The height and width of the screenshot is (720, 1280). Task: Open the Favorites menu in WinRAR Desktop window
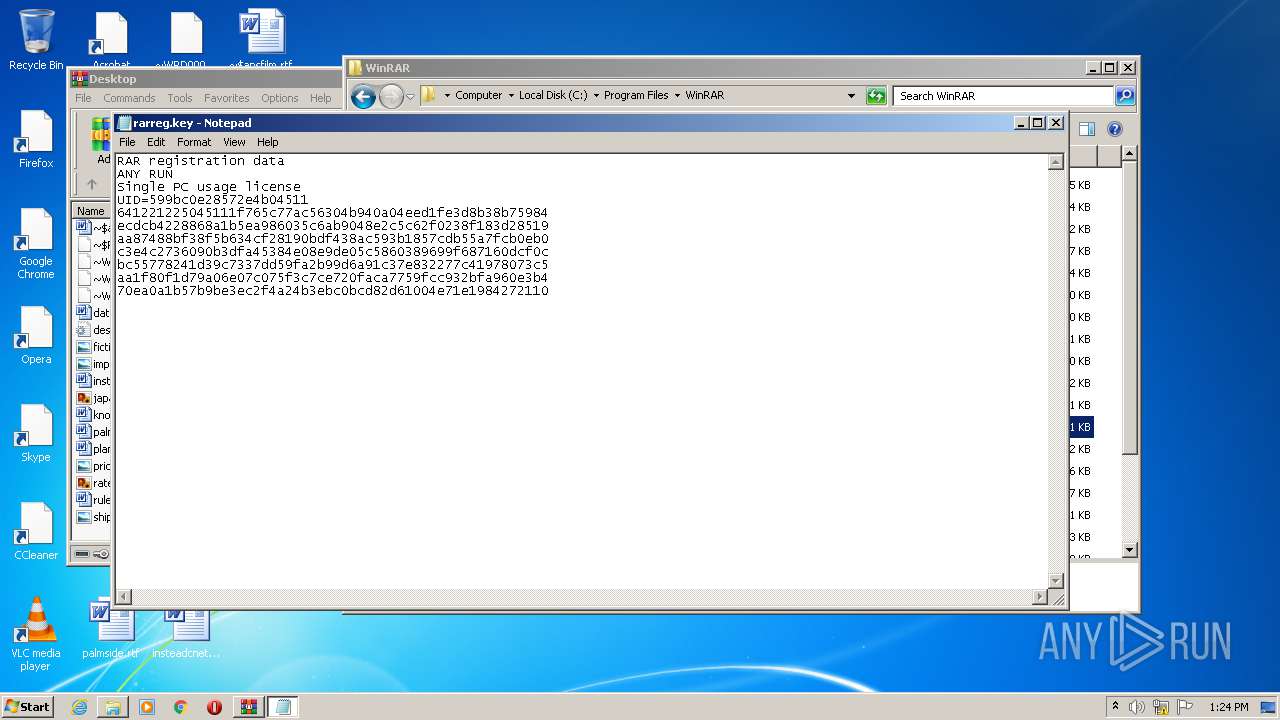tap(227, 98)
